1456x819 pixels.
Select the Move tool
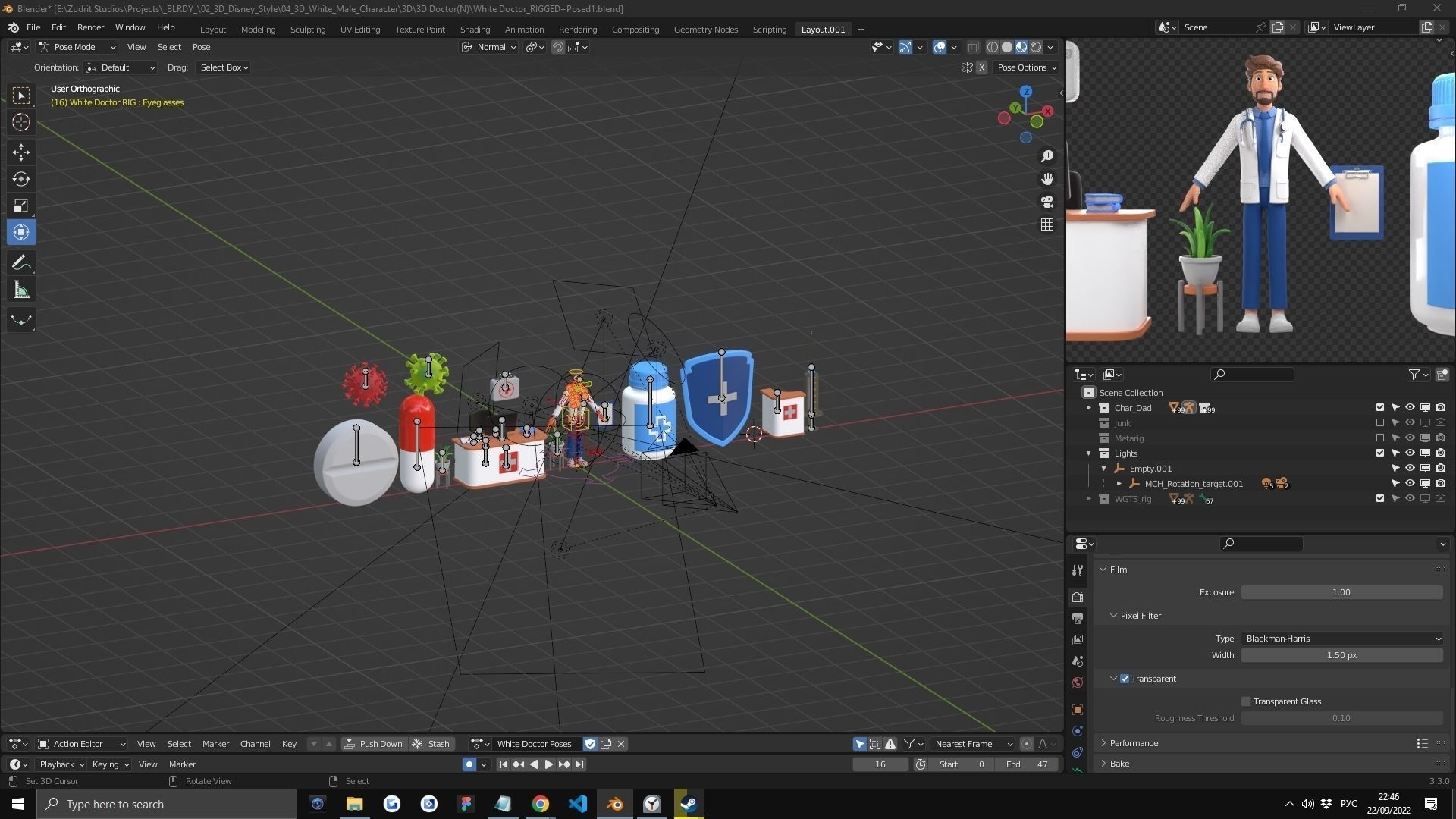click(21, 152)
